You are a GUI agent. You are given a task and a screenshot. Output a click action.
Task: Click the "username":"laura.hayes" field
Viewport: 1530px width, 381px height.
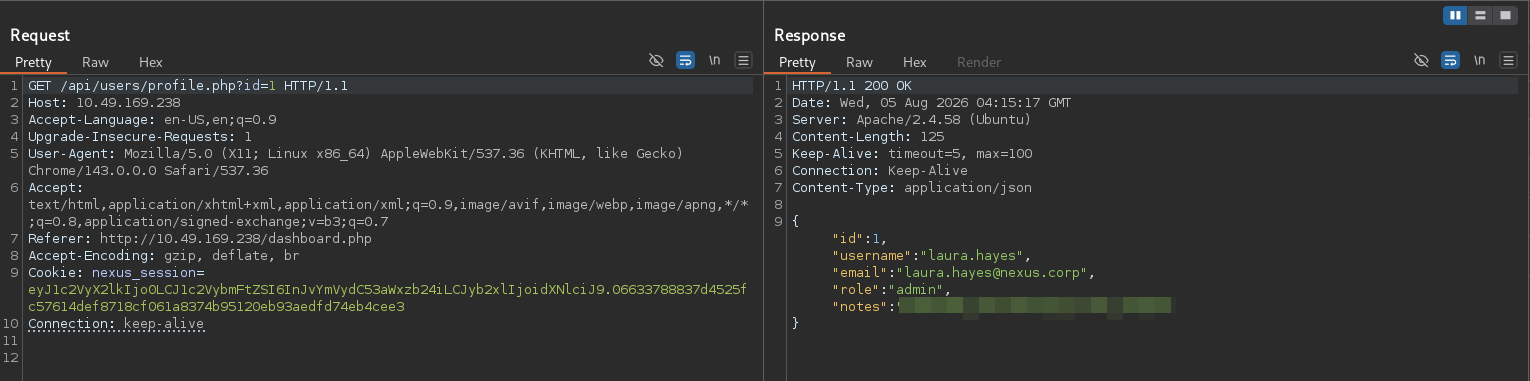[930, 256]
